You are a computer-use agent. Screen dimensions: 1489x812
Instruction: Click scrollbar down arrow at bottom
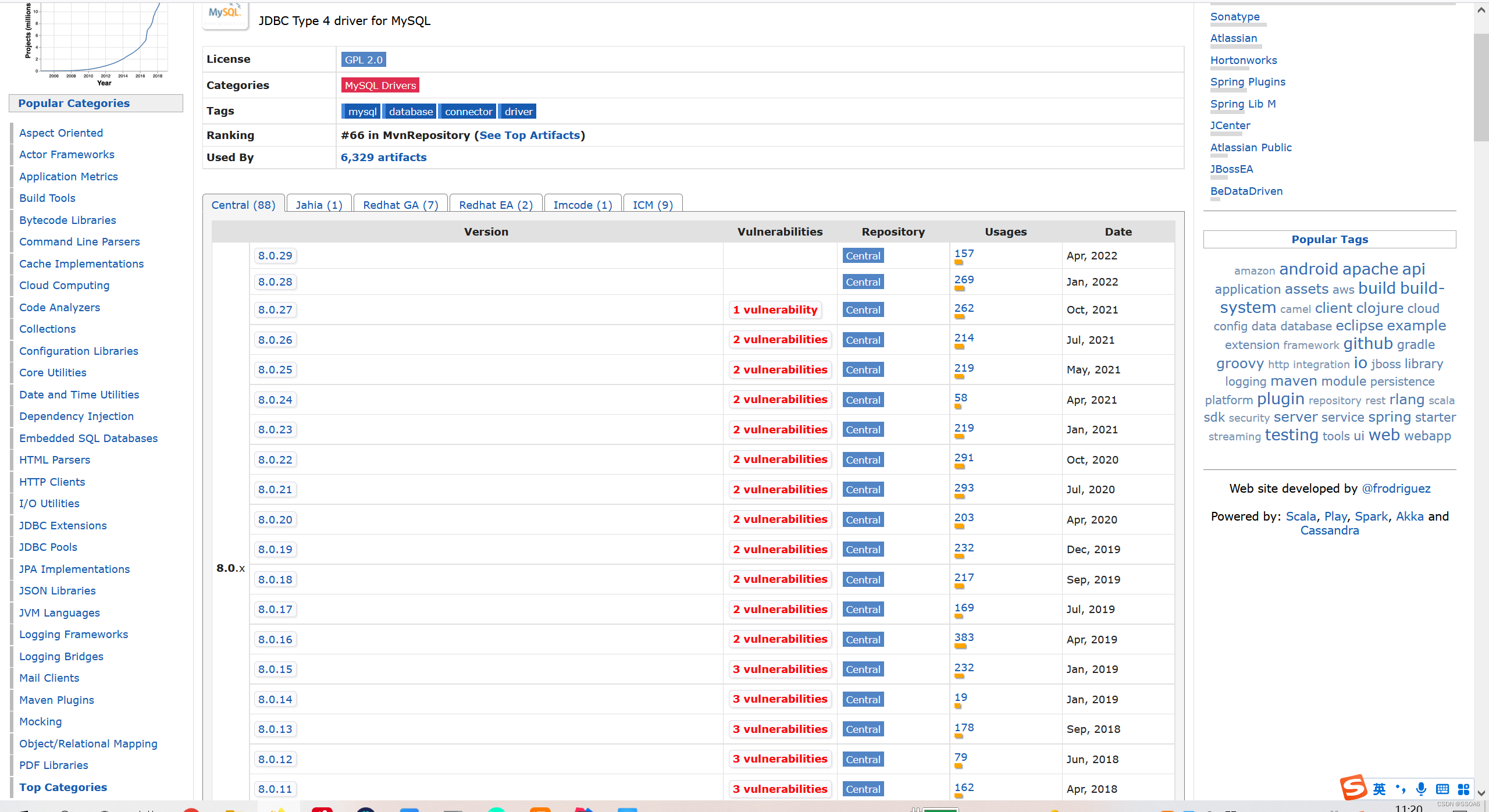[1481, 793]
